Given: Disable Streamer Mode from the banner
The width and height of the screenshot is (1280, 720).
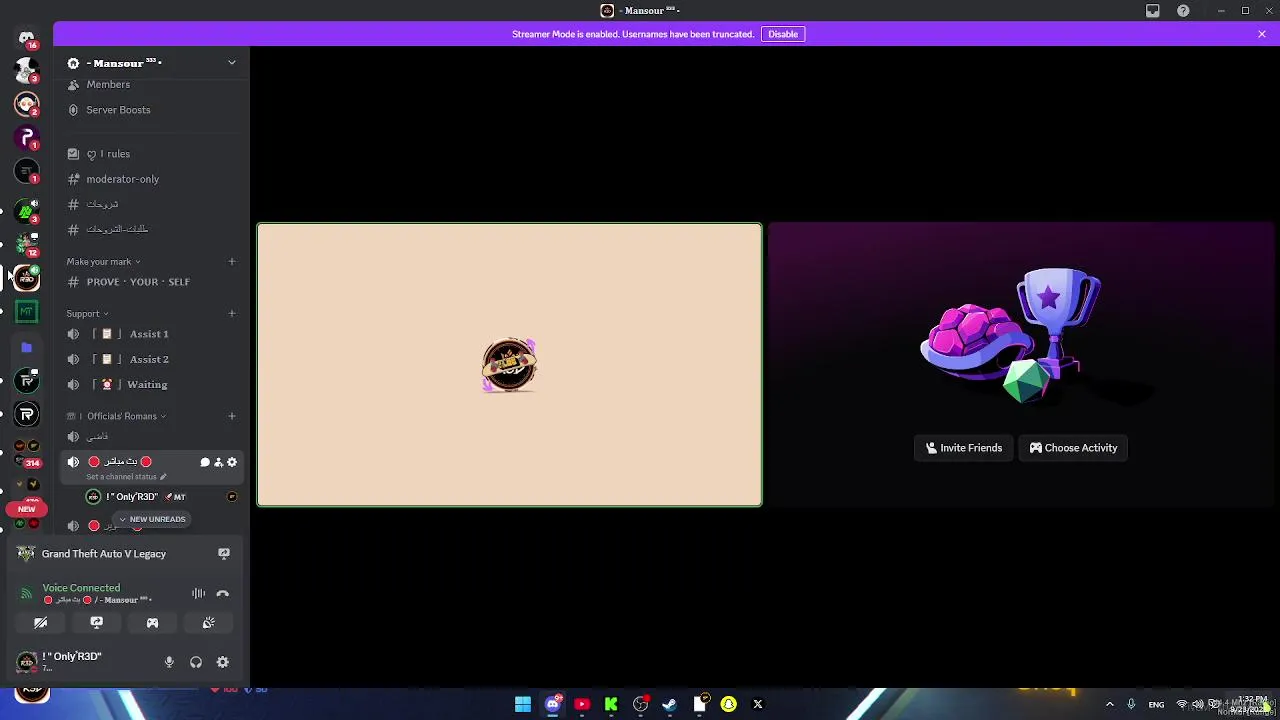Looking at the screenshot, I should tap(783, 34).
